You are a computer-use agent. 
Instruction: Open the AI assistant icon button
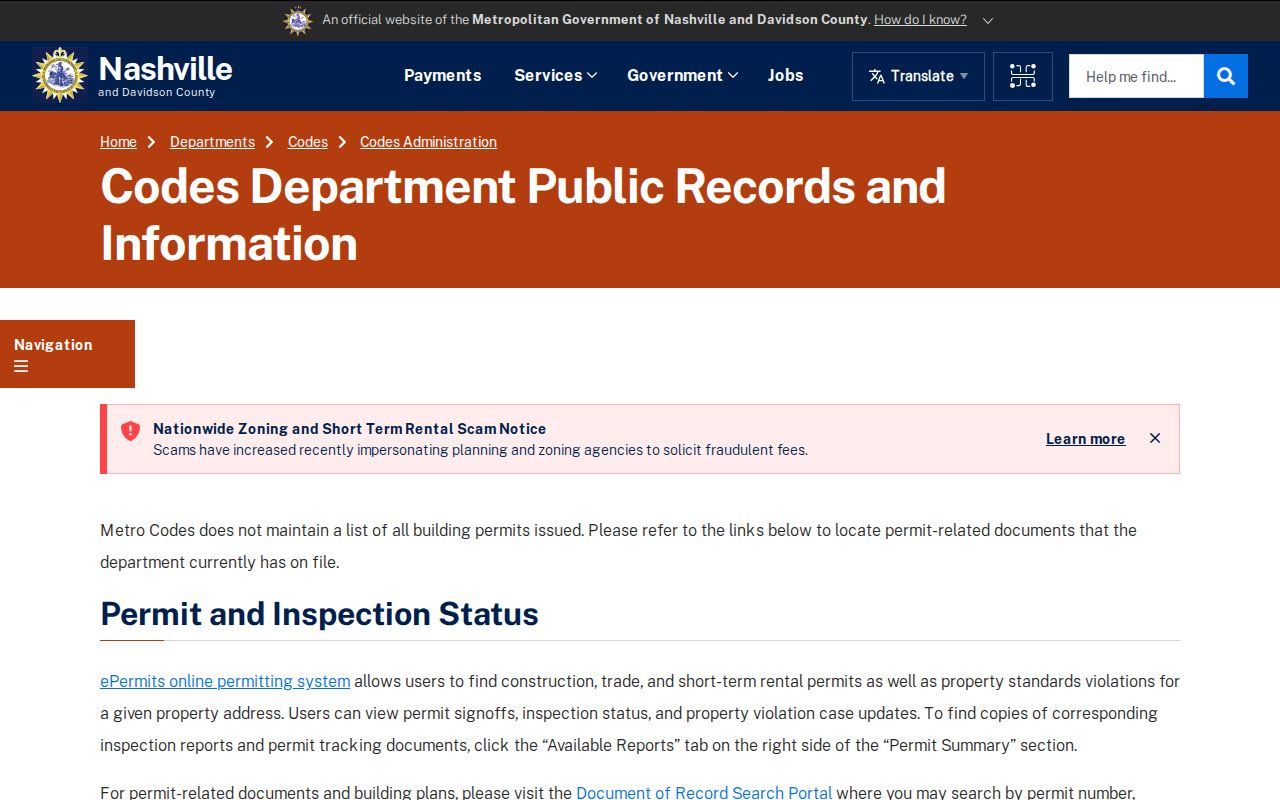pos(1023,76)
